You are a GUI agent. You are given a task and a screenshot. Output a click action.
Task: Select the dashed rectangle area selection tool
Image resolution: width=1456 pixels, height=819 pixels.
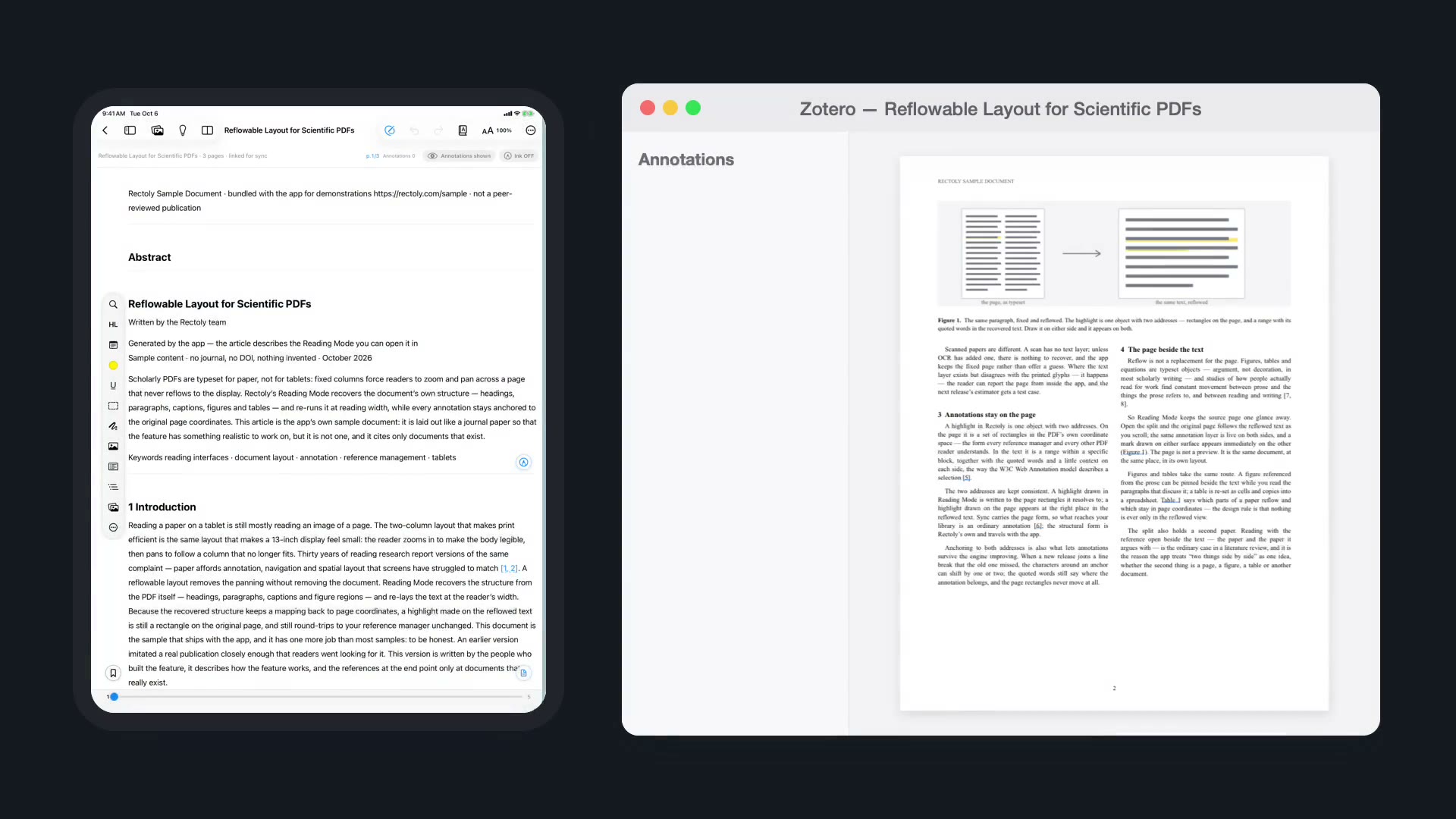tap(113, 406)
